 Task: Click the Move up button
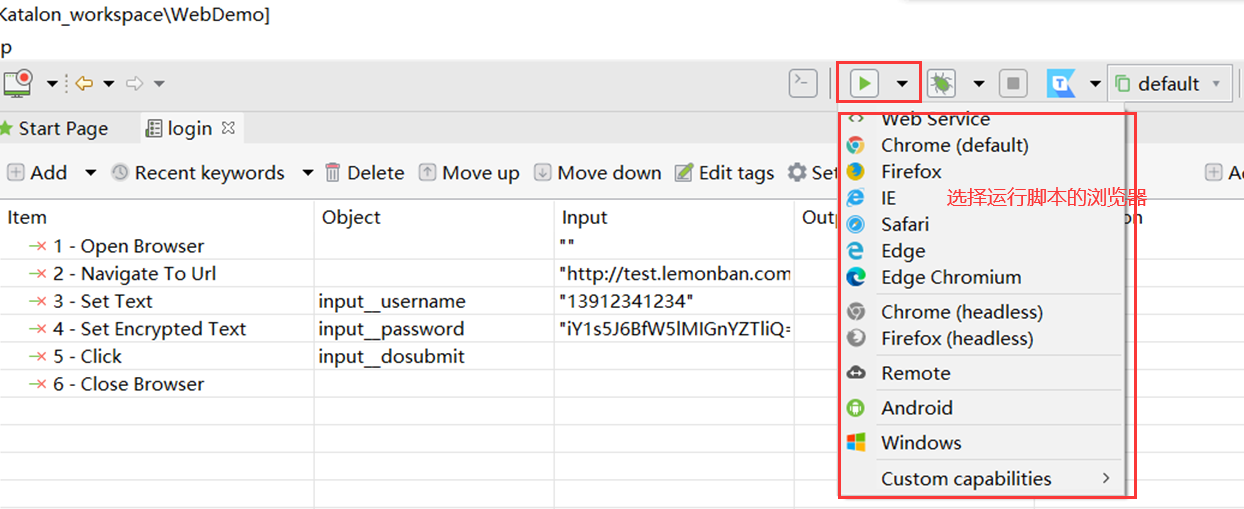pos(470,173)
